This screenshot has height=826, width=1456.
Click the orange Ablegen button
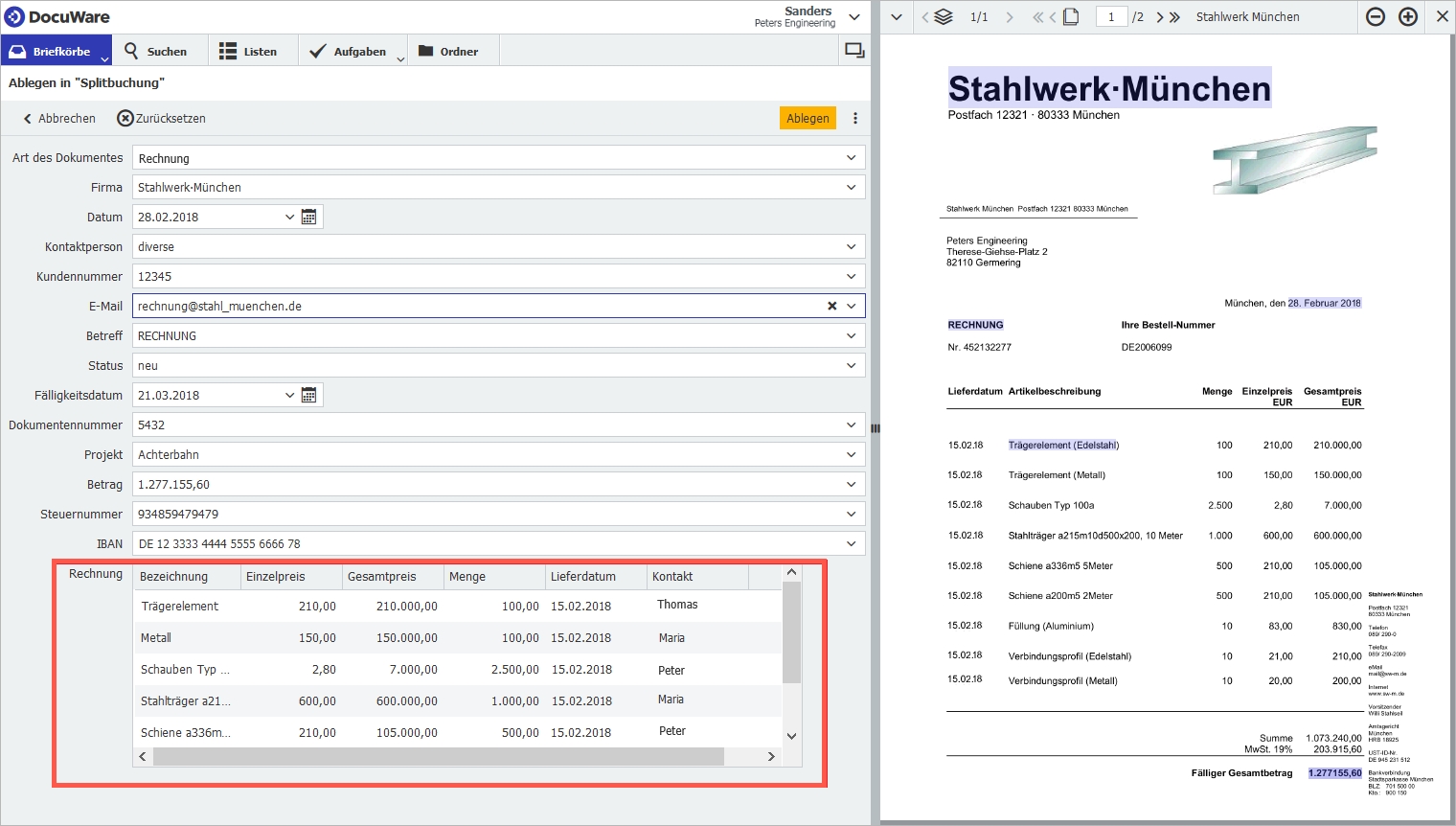[808, 118]
